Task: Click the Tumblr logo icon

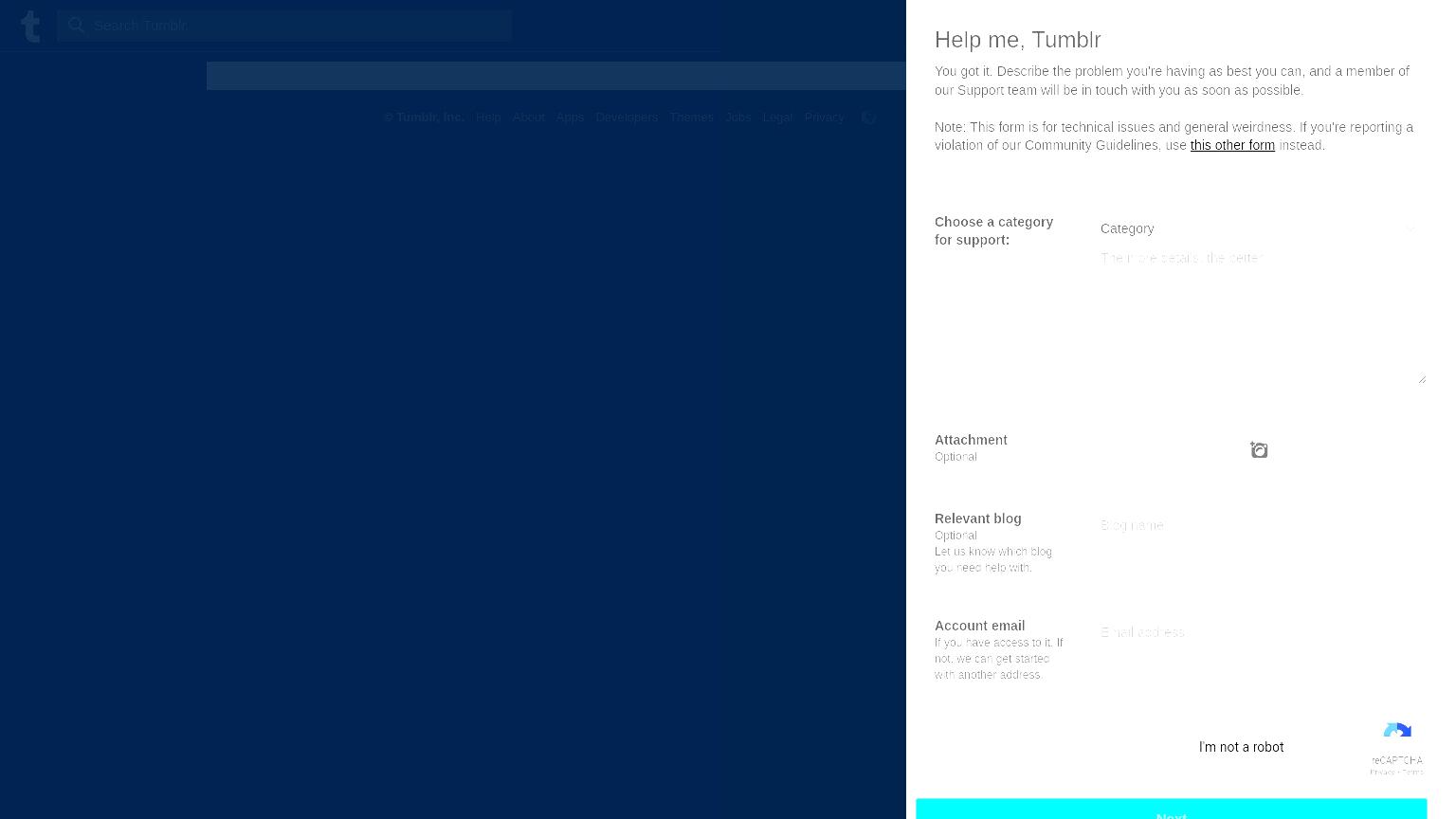Action: pos(30,26)
